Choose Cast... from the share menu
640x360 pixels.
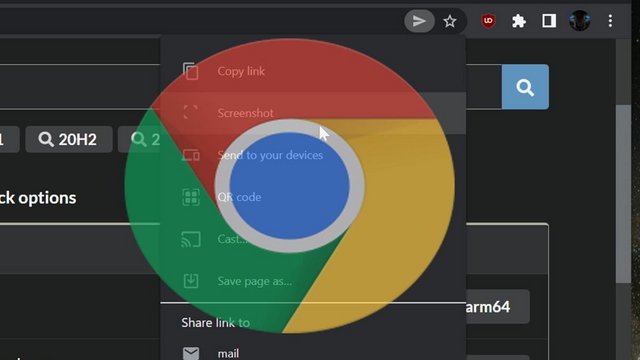tap(313, 239)
